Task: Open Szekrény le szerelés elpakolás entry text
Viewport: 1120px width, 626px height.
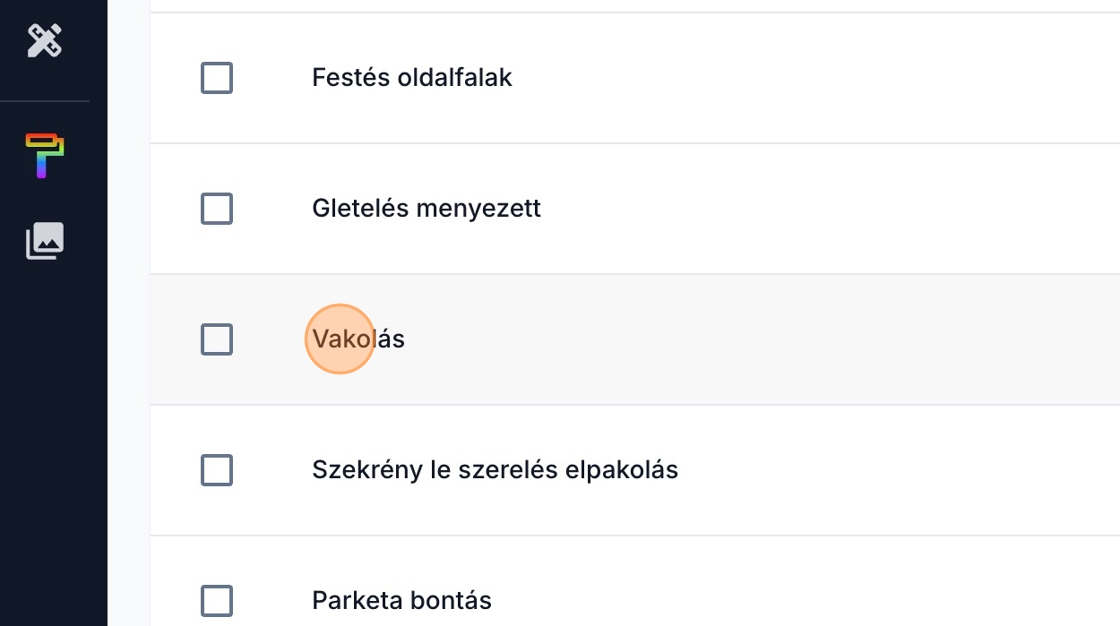Action: 495,470
